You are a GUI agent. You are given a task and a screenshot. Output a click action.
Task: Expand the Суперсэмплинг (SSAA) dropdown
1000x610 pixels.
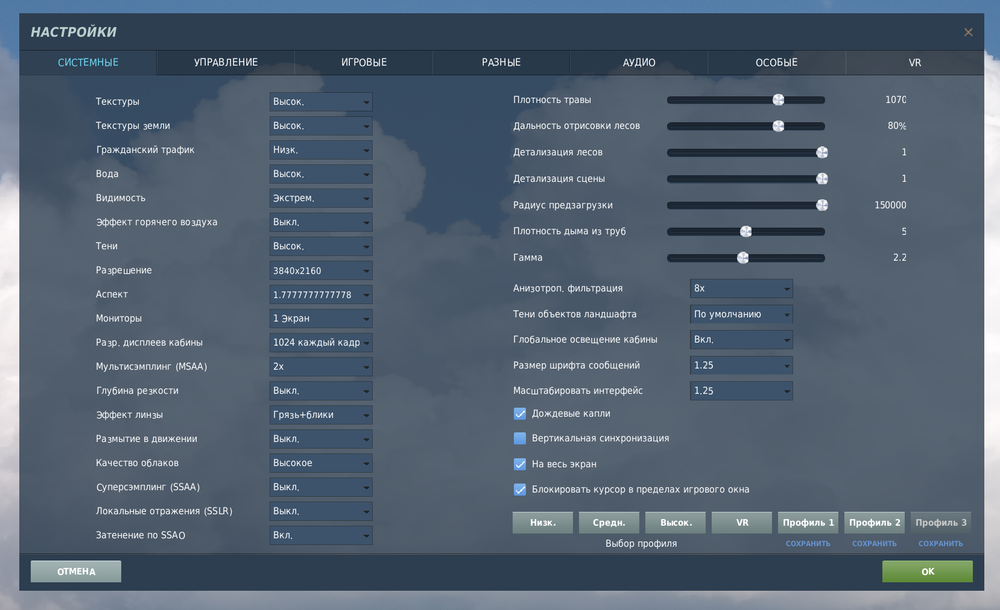click(321, 487)
